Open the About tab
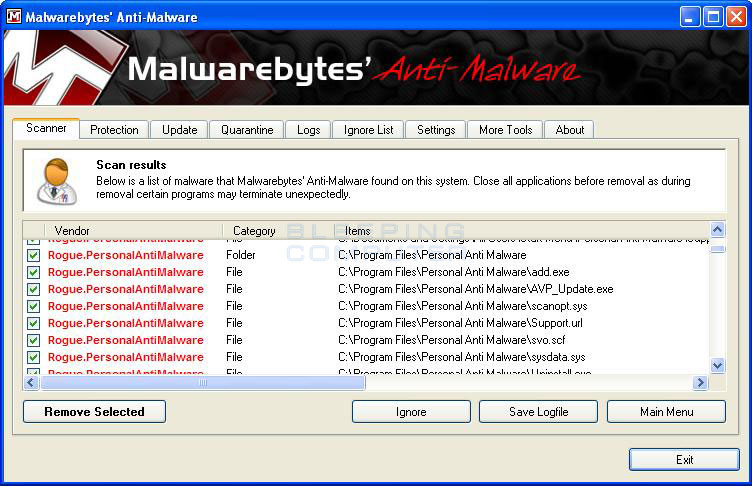The height and width of the screenshot is (486, 752). click(x=570, y=130)
